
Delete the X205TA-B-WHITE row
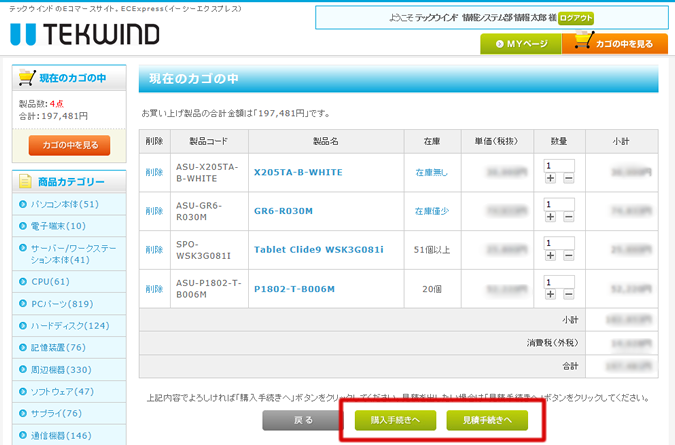tap(154, 173)
